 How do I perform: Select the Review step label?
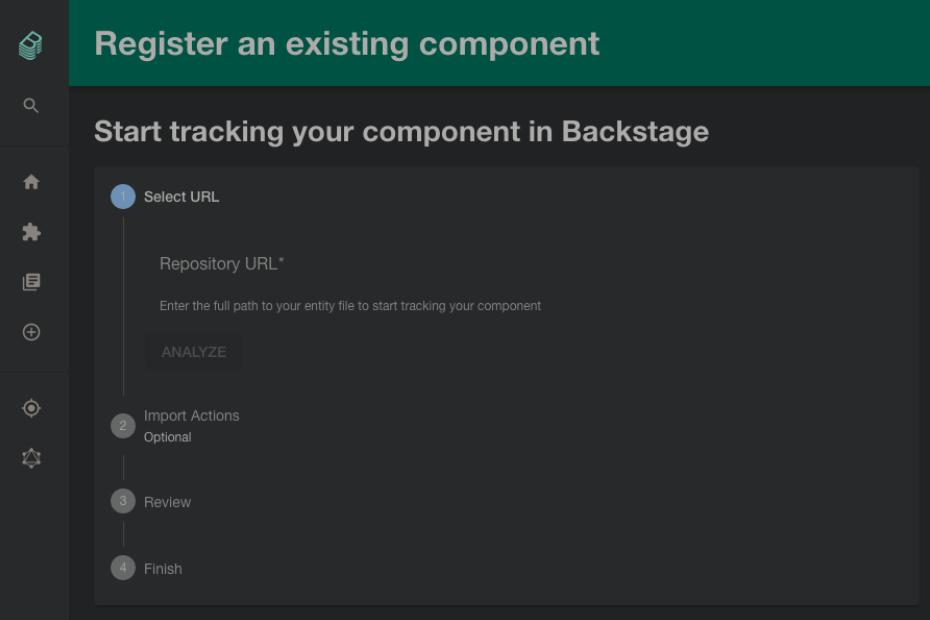(x=167, y=501)
